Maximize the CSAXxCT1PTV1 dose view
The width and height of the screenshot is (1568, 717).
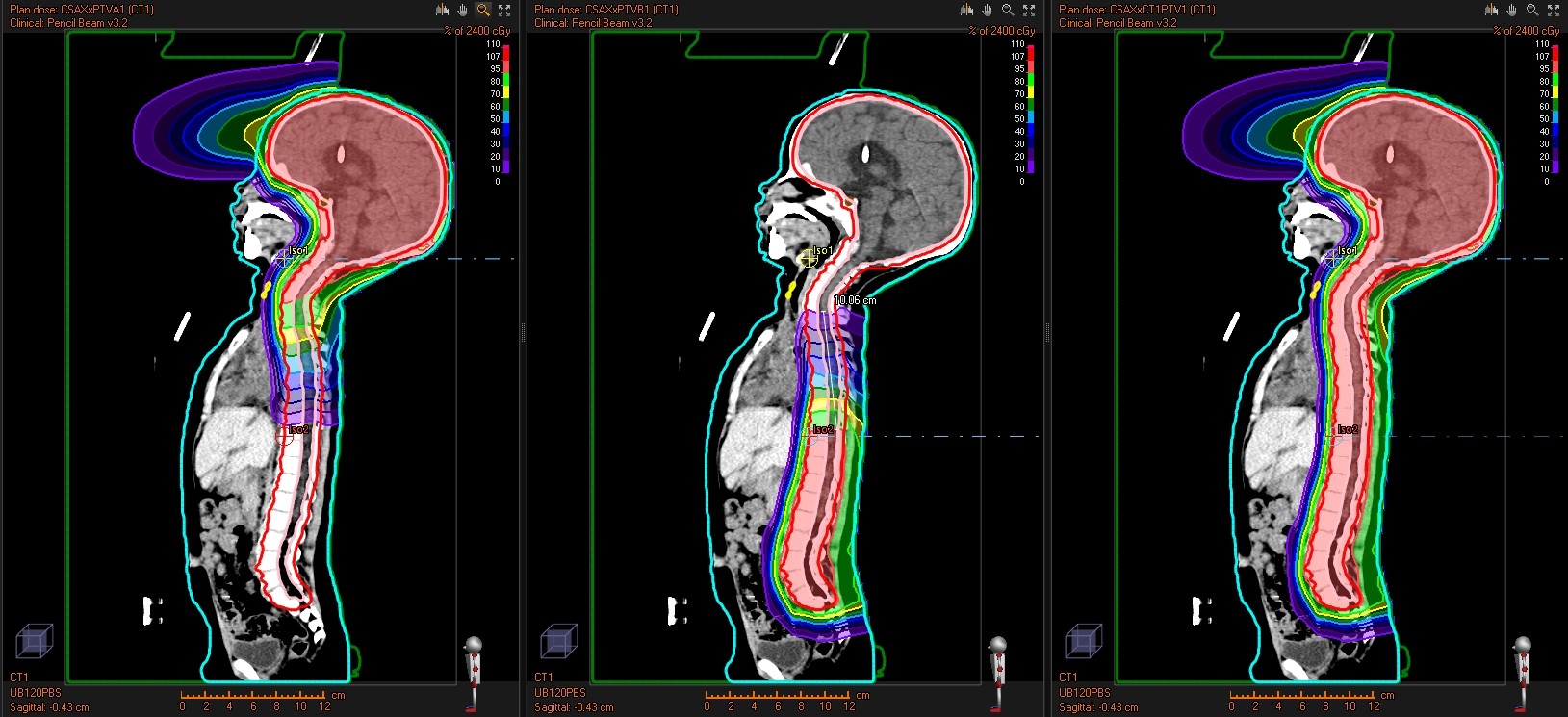[x=1554, y=10]
